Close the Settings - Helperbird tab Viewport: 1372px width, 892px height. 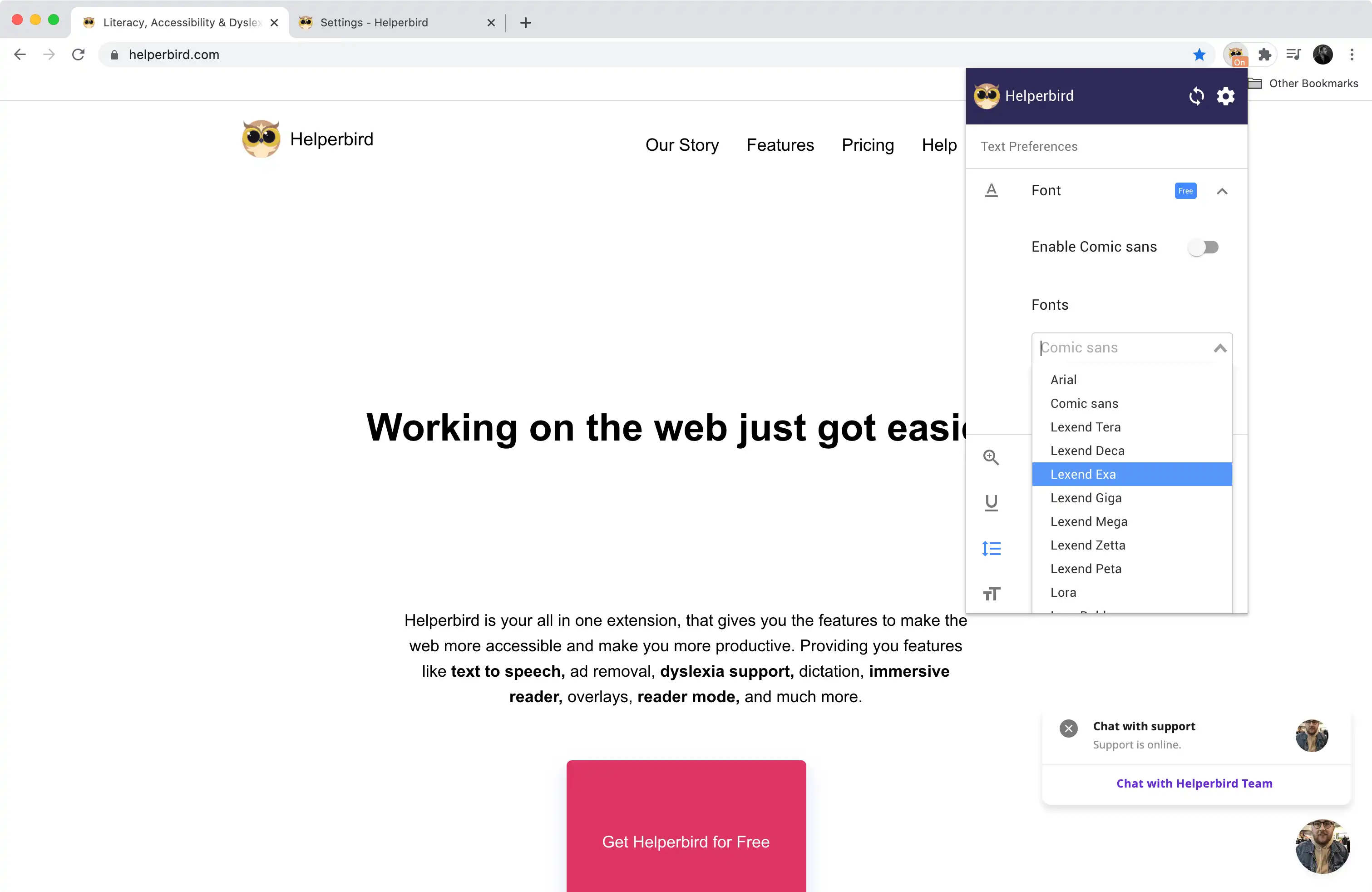491,23
